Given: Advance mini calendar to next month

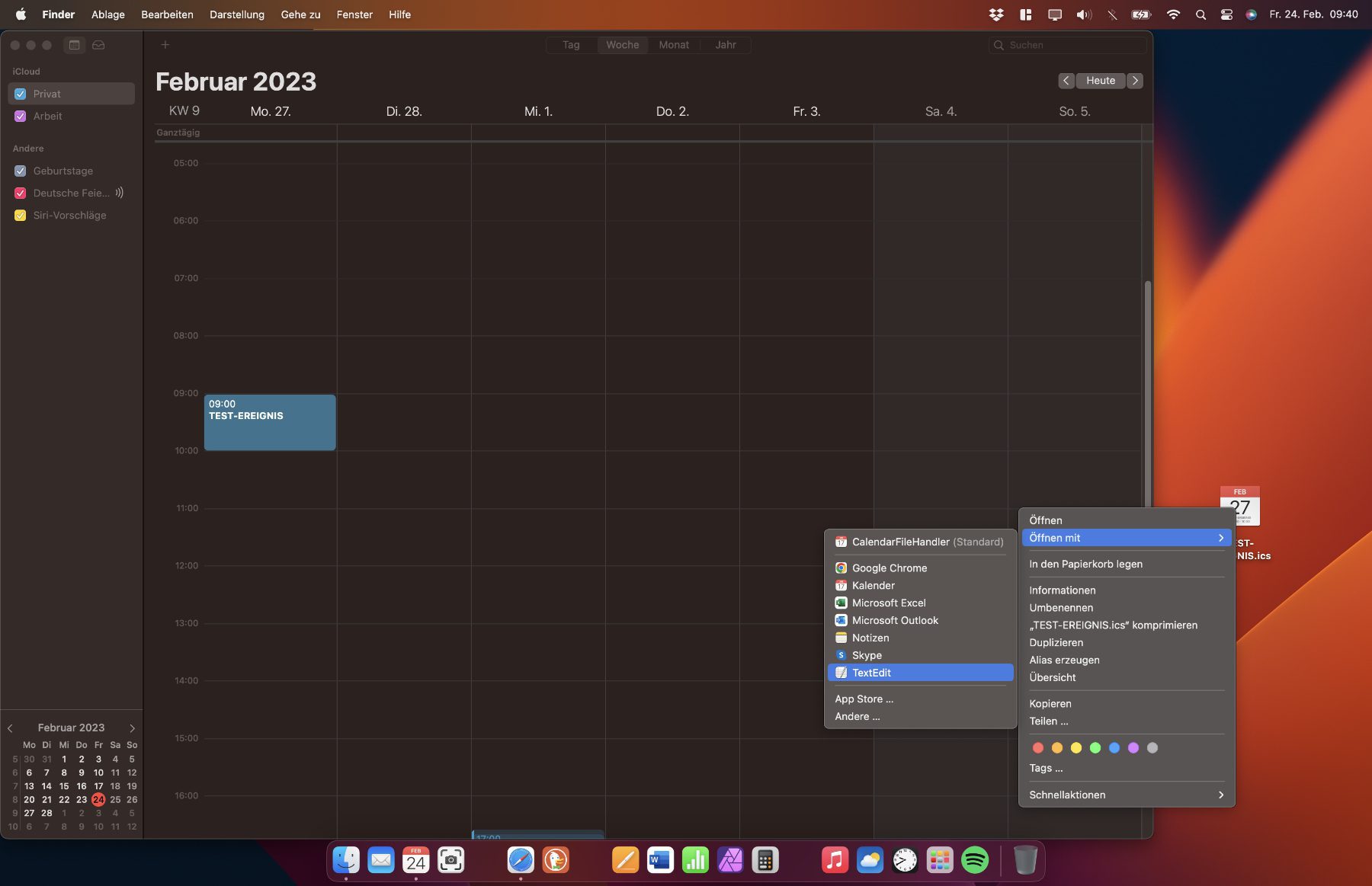Looking at the screenshot, I should [132, 728].
